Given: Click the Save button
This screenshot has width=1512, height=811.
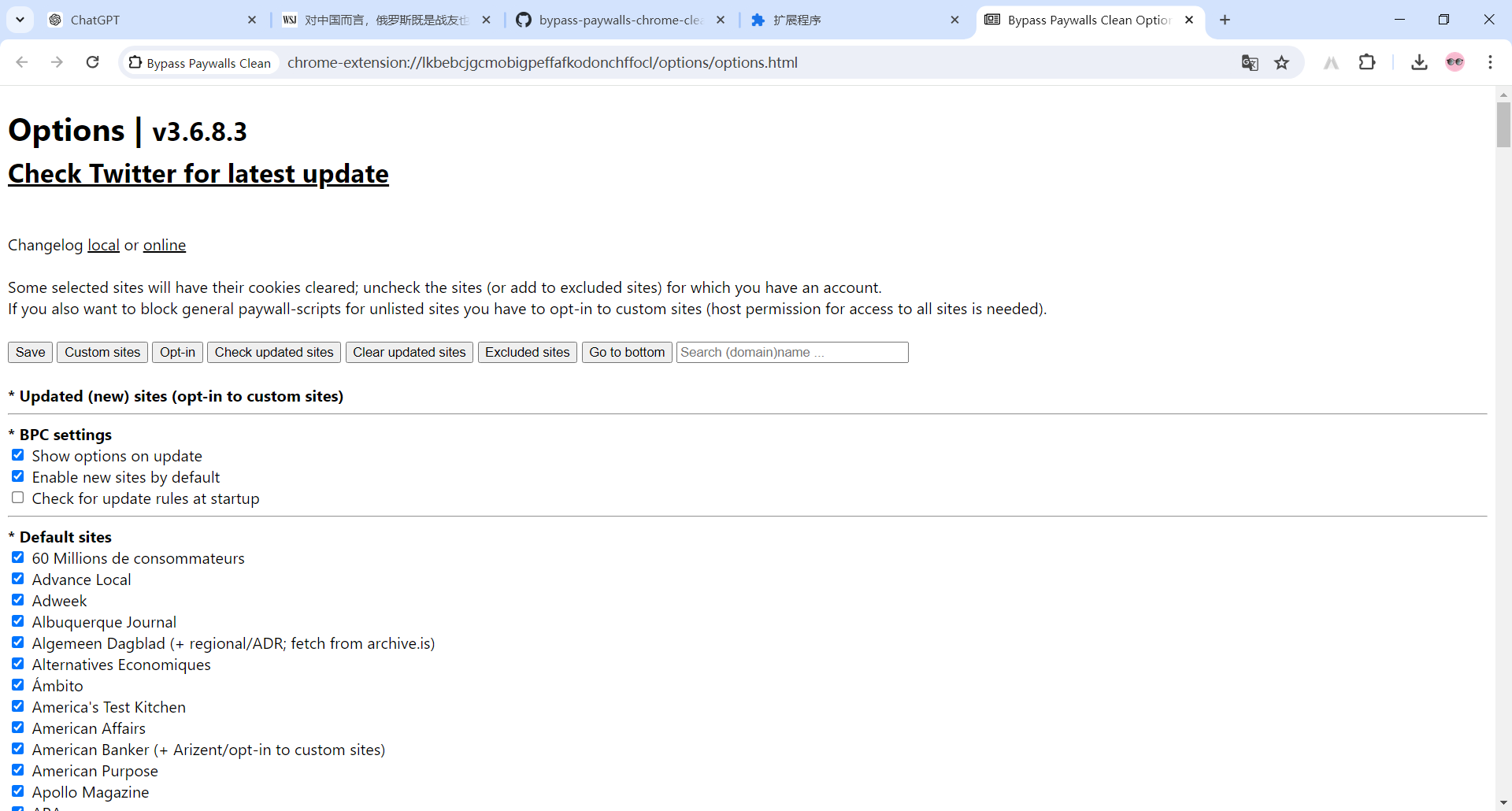Looking at the screenshot, I should [x=30, y=352].
